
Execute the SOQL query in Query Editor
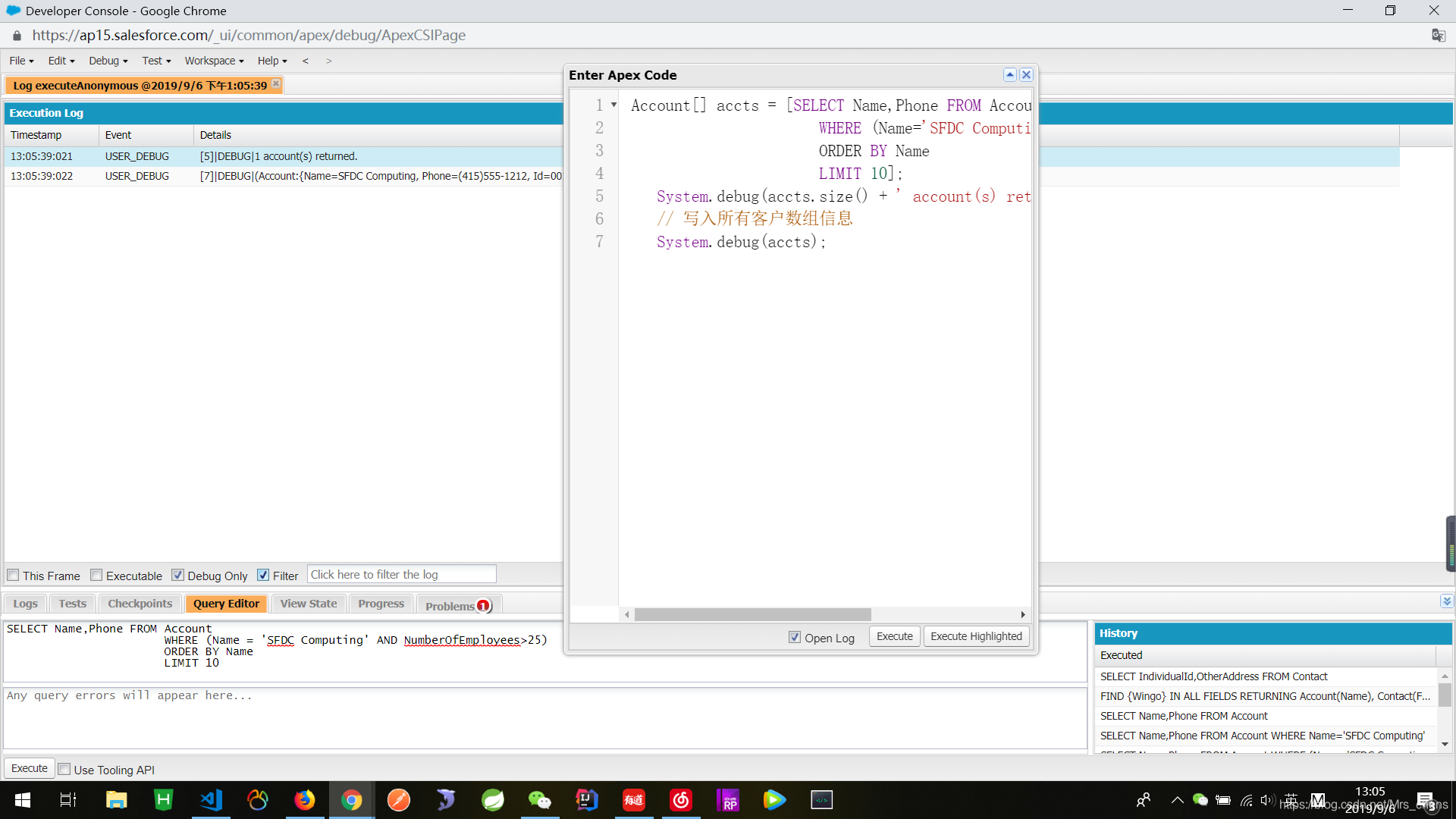click(29, 768)
